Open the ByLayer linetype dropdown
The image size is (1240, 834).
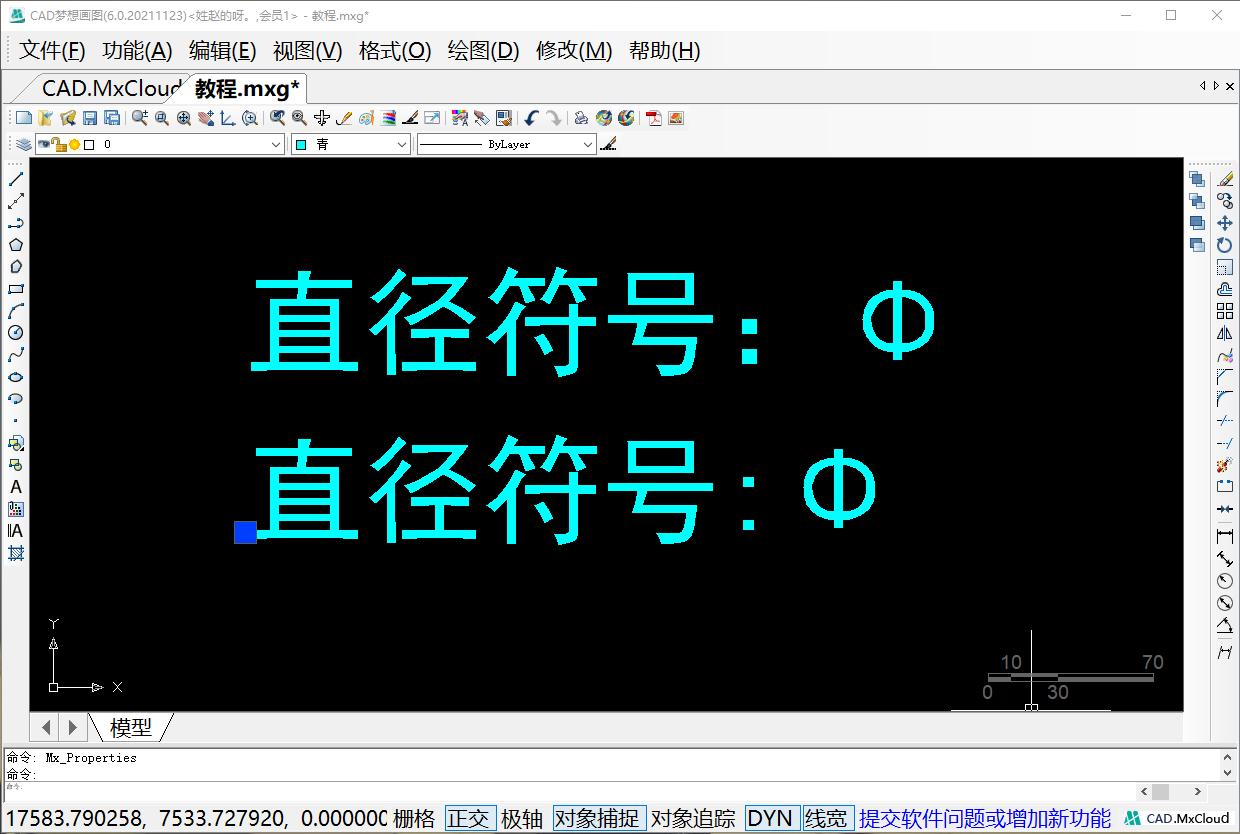point(589,143)
